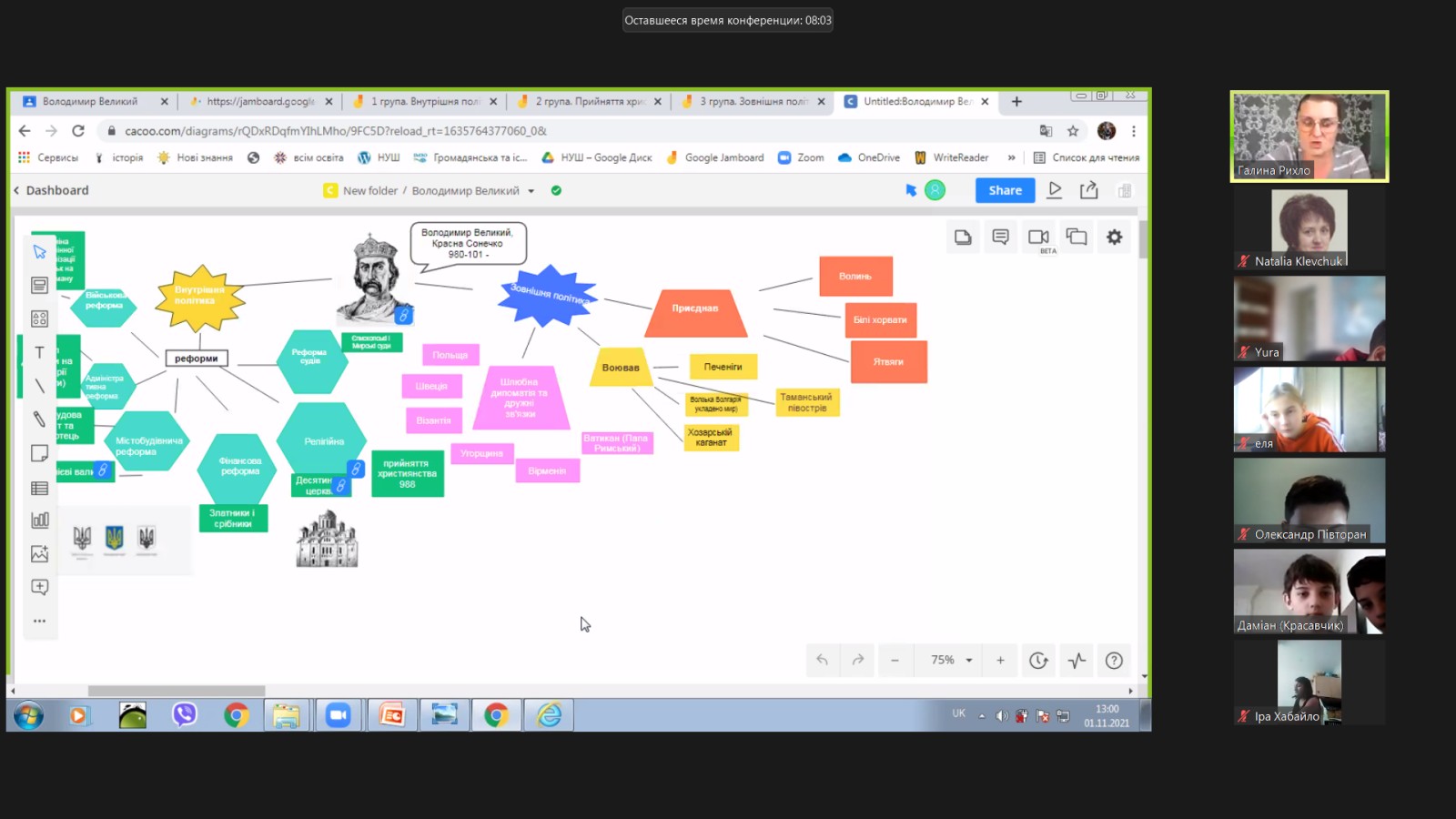Open diagram settings gear icon
1456x819 pixels.
1114,238
